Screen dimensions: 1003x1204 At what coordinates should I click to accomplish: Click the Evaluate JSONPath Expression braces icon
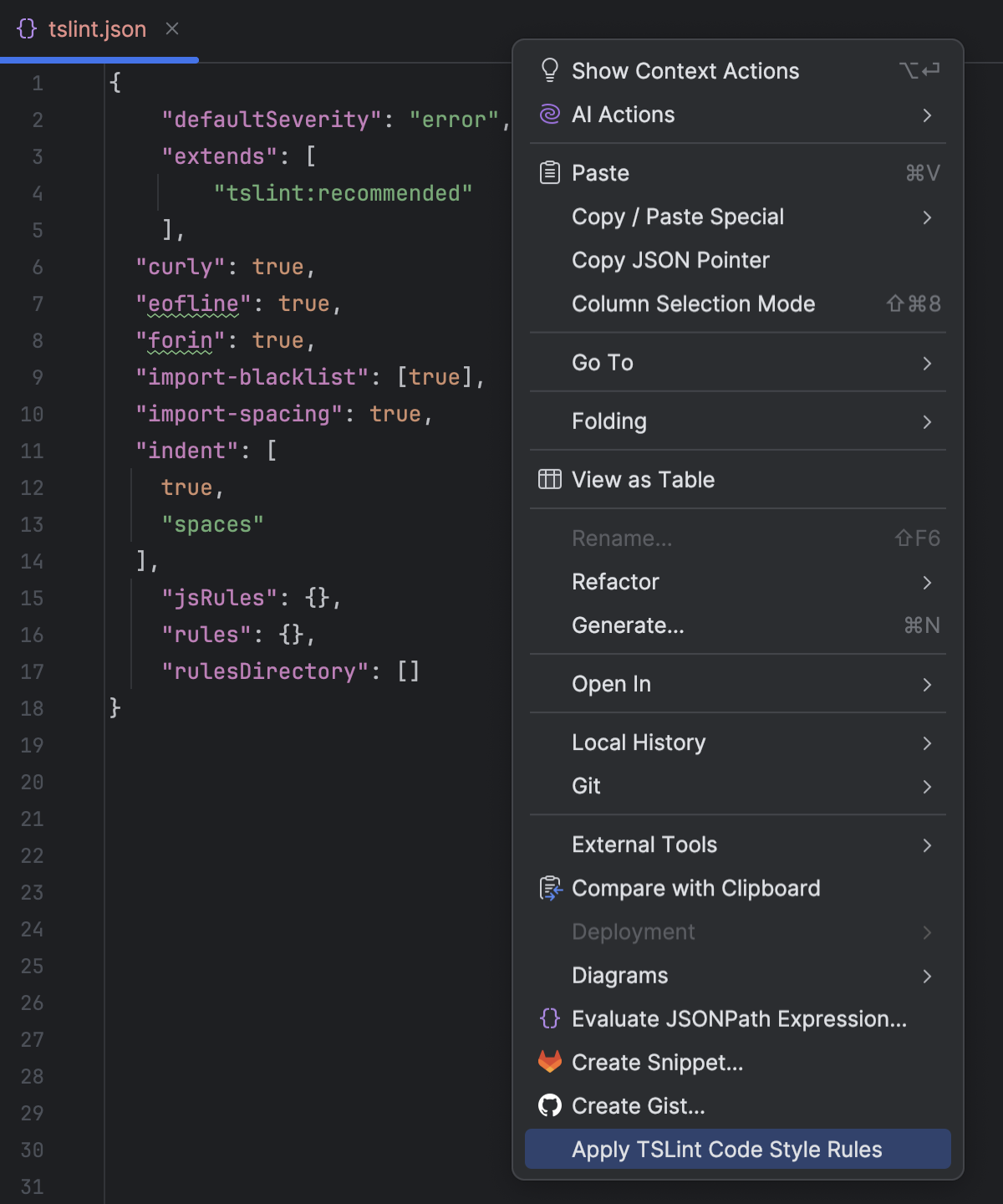pyautogui.click(x=549, y=1019)
